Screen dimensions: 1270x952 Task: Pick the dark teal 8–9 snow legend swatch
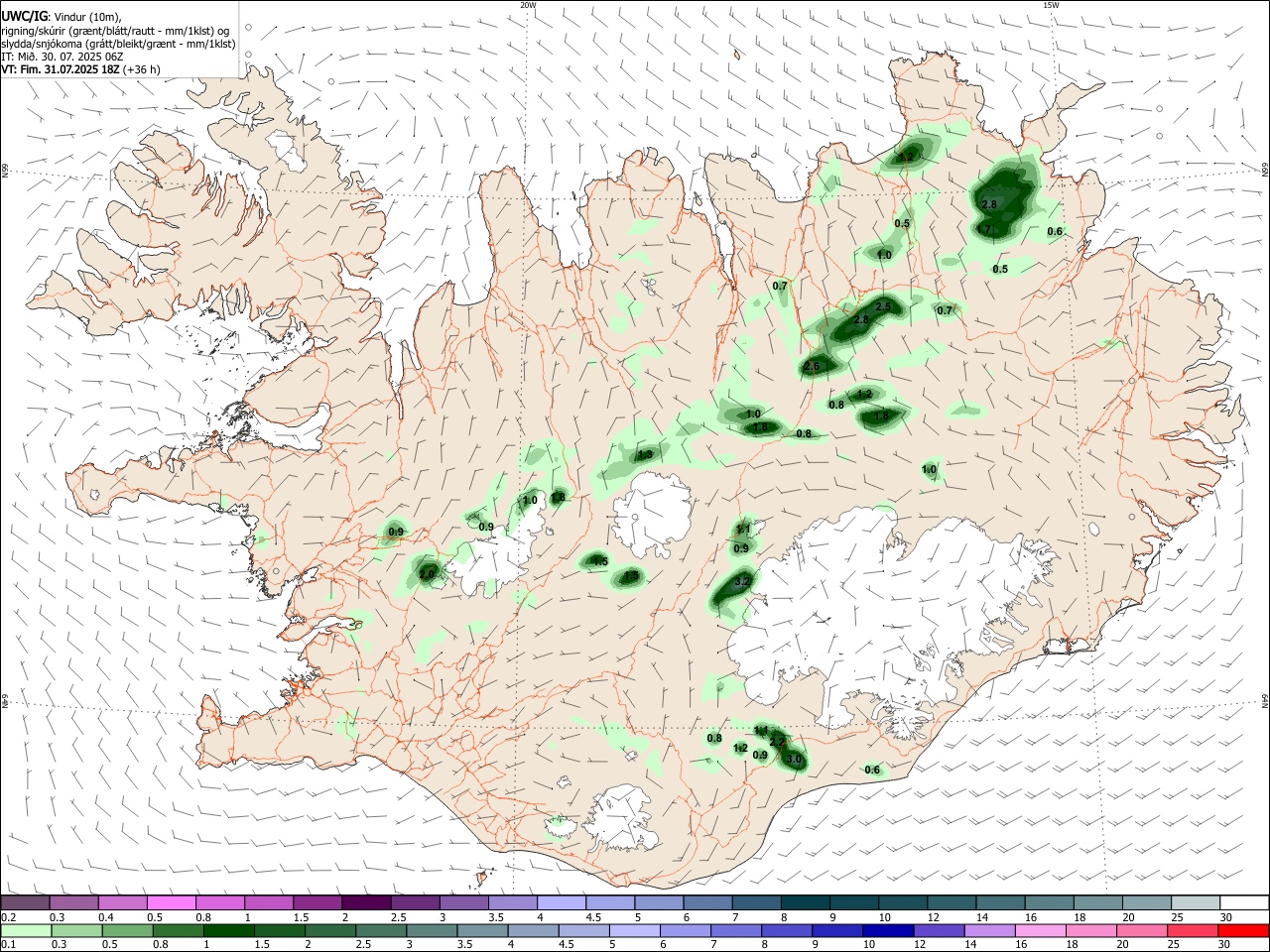click(x=805, y=903)
